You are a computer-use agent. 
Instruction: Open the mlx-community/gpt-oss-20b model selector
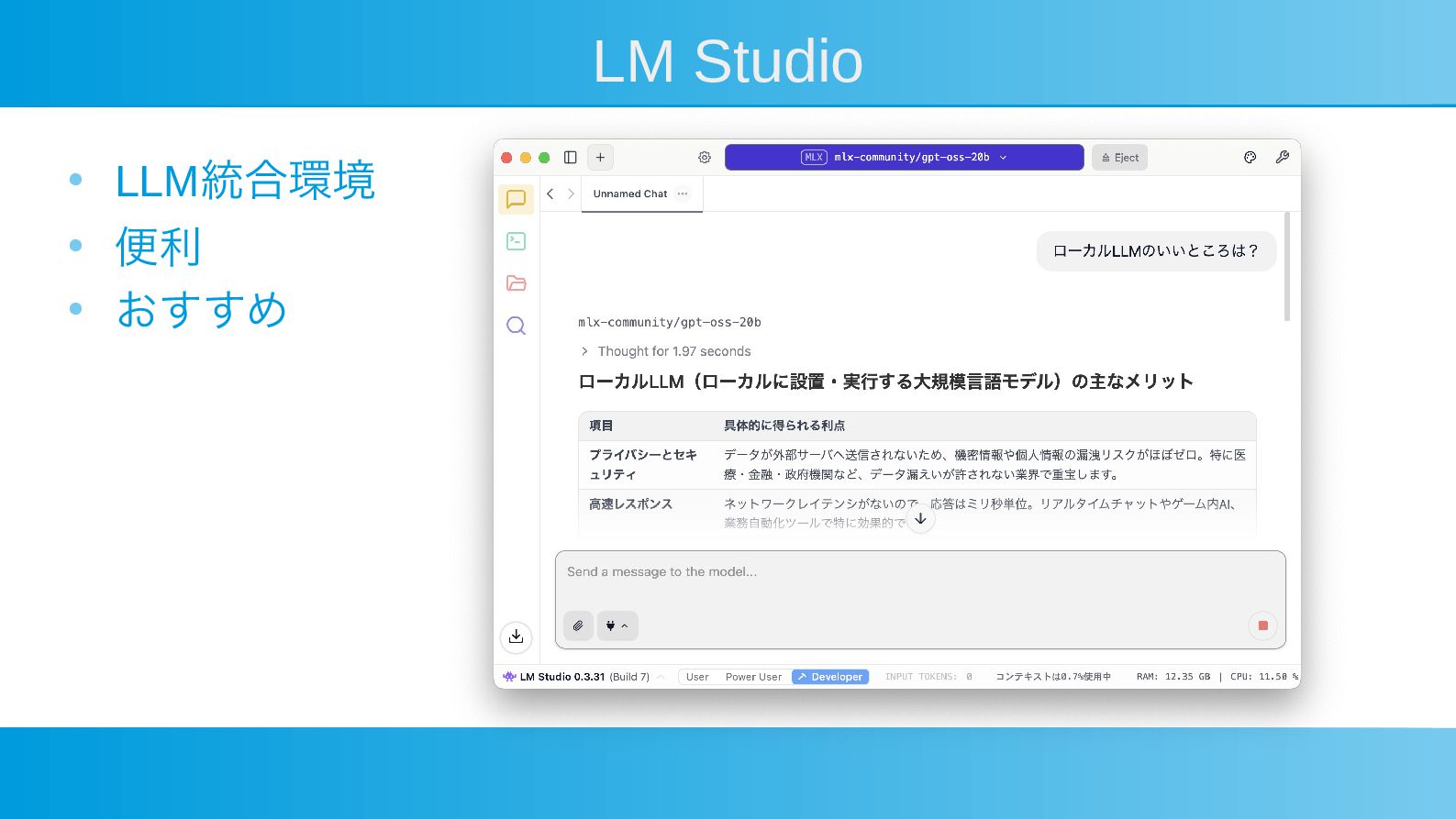click(905, 158)
